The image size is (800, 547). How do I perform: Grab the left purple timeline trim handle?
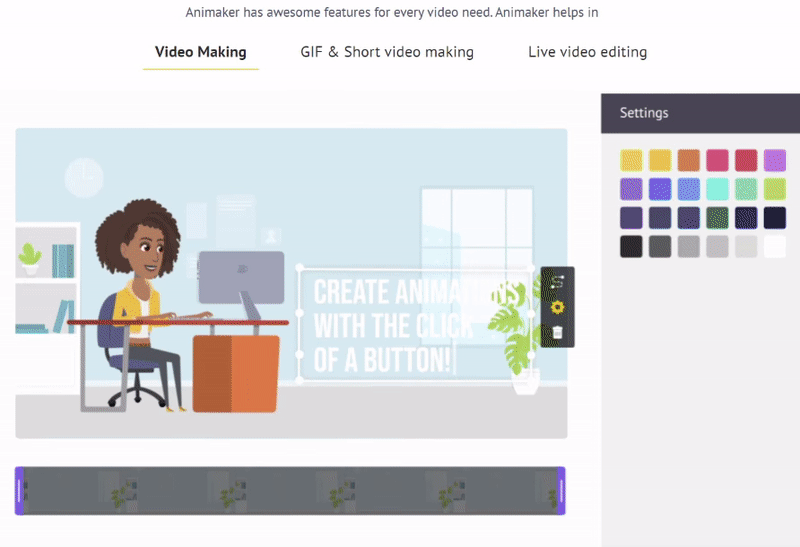(x=19, y=491)
